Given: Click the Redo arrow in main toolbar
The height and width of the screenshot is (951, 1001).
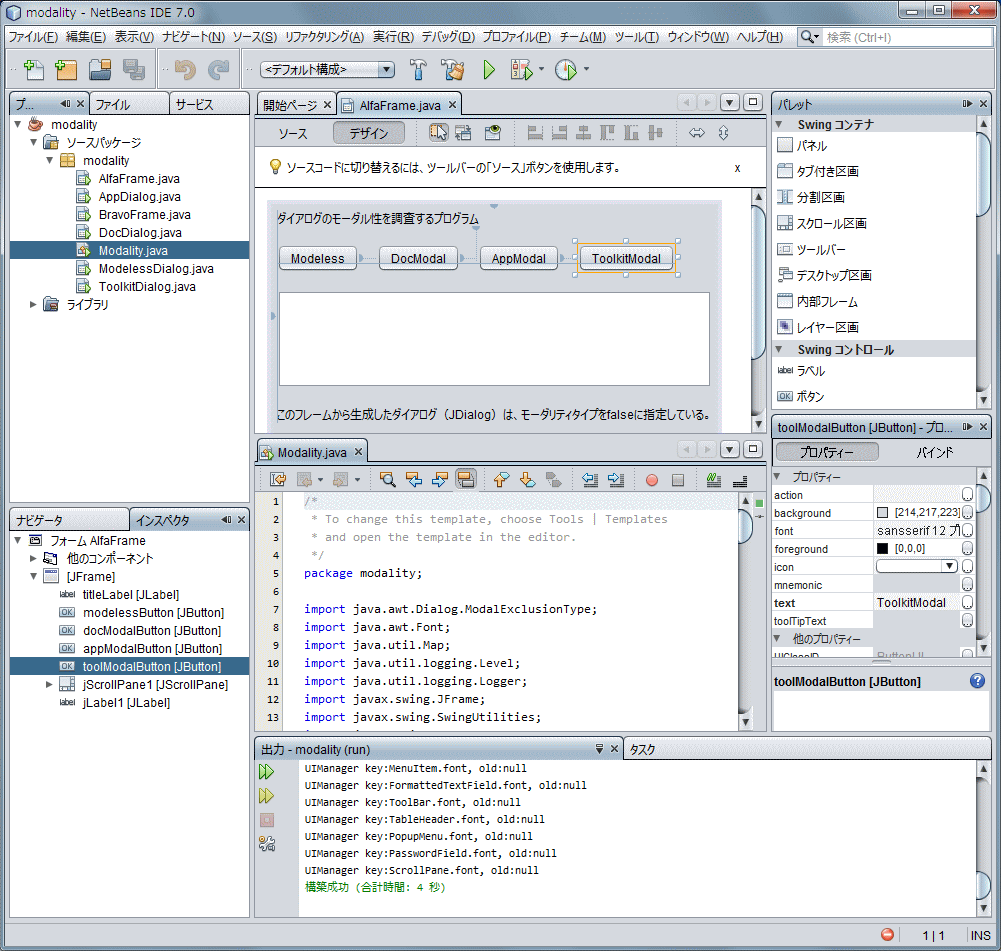Looking at the screenshot, I should [x=219, y=70].
